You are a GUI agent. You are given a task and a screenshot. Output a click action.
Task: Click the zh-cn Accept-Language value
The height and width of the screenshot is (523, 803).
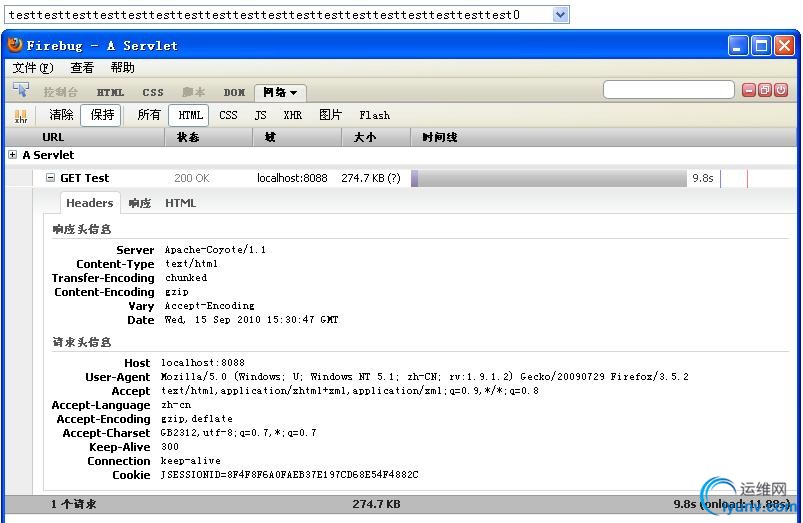point(176,405)
